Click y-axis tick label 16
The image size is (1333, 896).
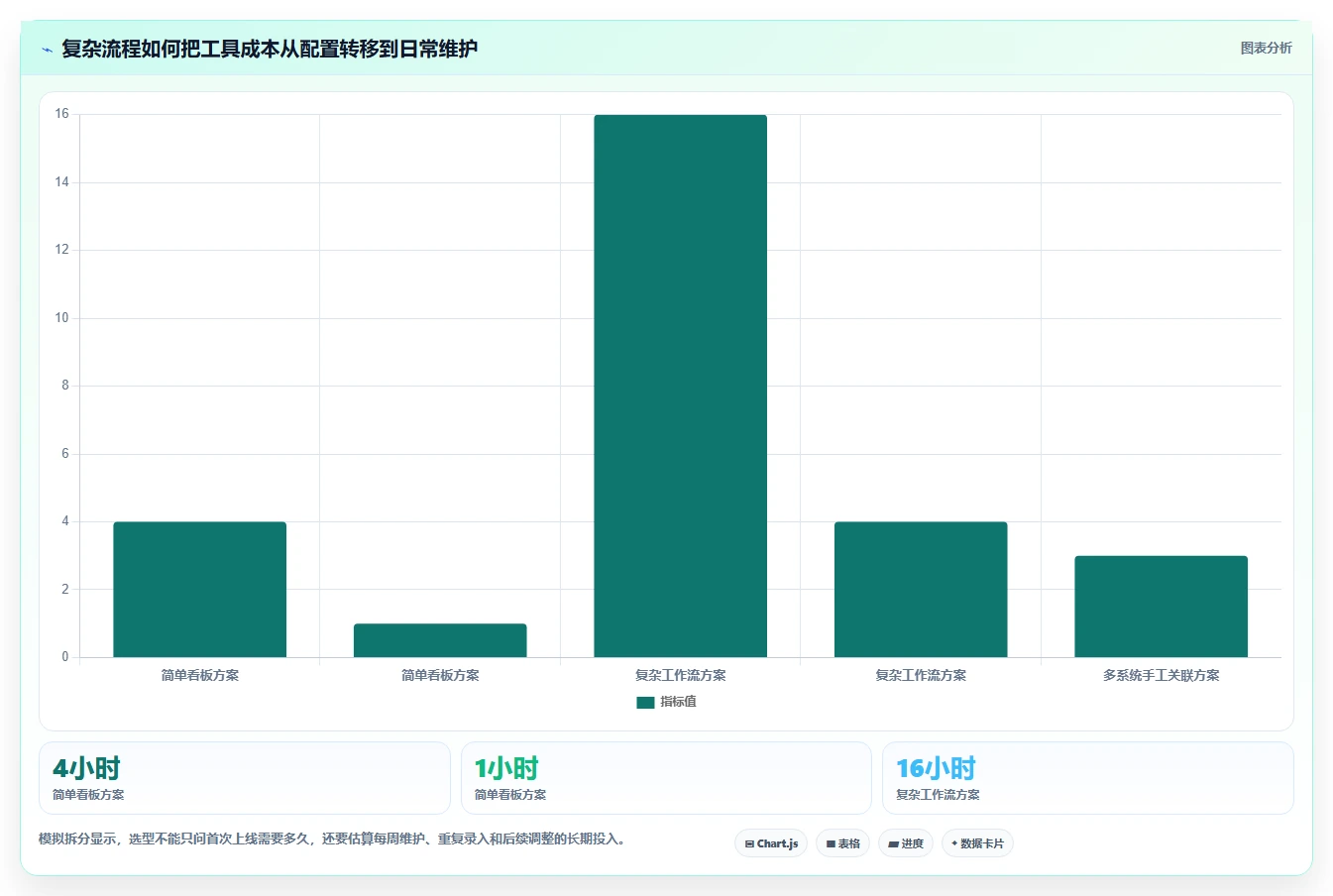coord(62,114)
